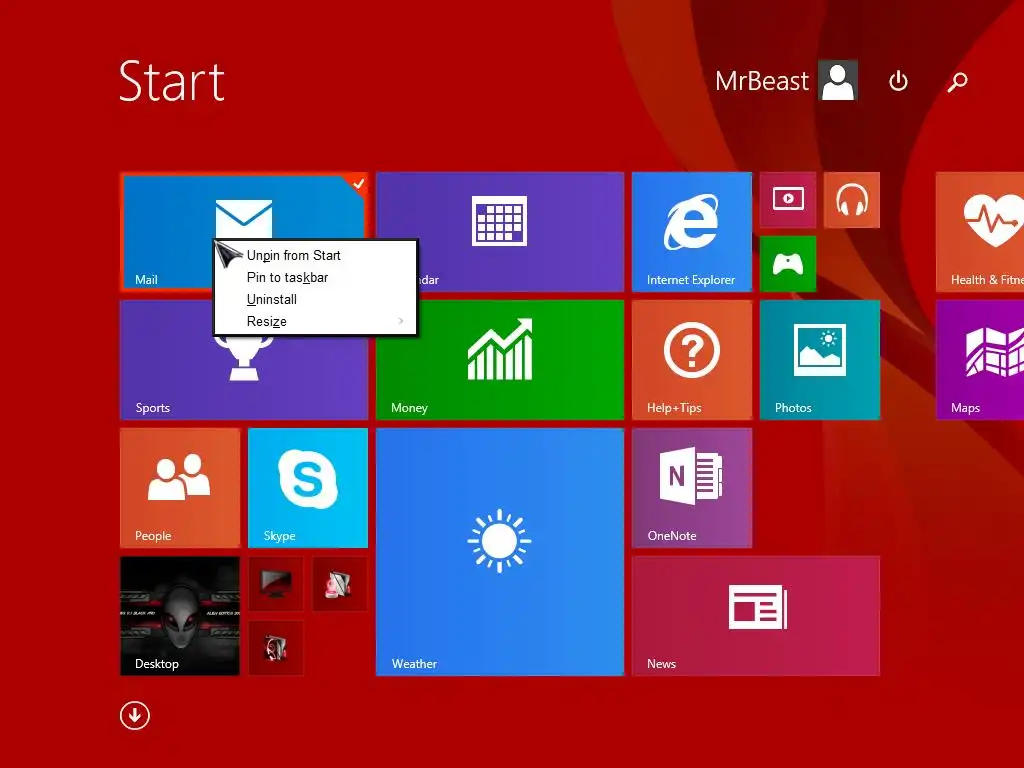Open the Games controller tile
The width and height of the screenshot is (1024, 768).
pyautogui.click(x=788, y=264)
